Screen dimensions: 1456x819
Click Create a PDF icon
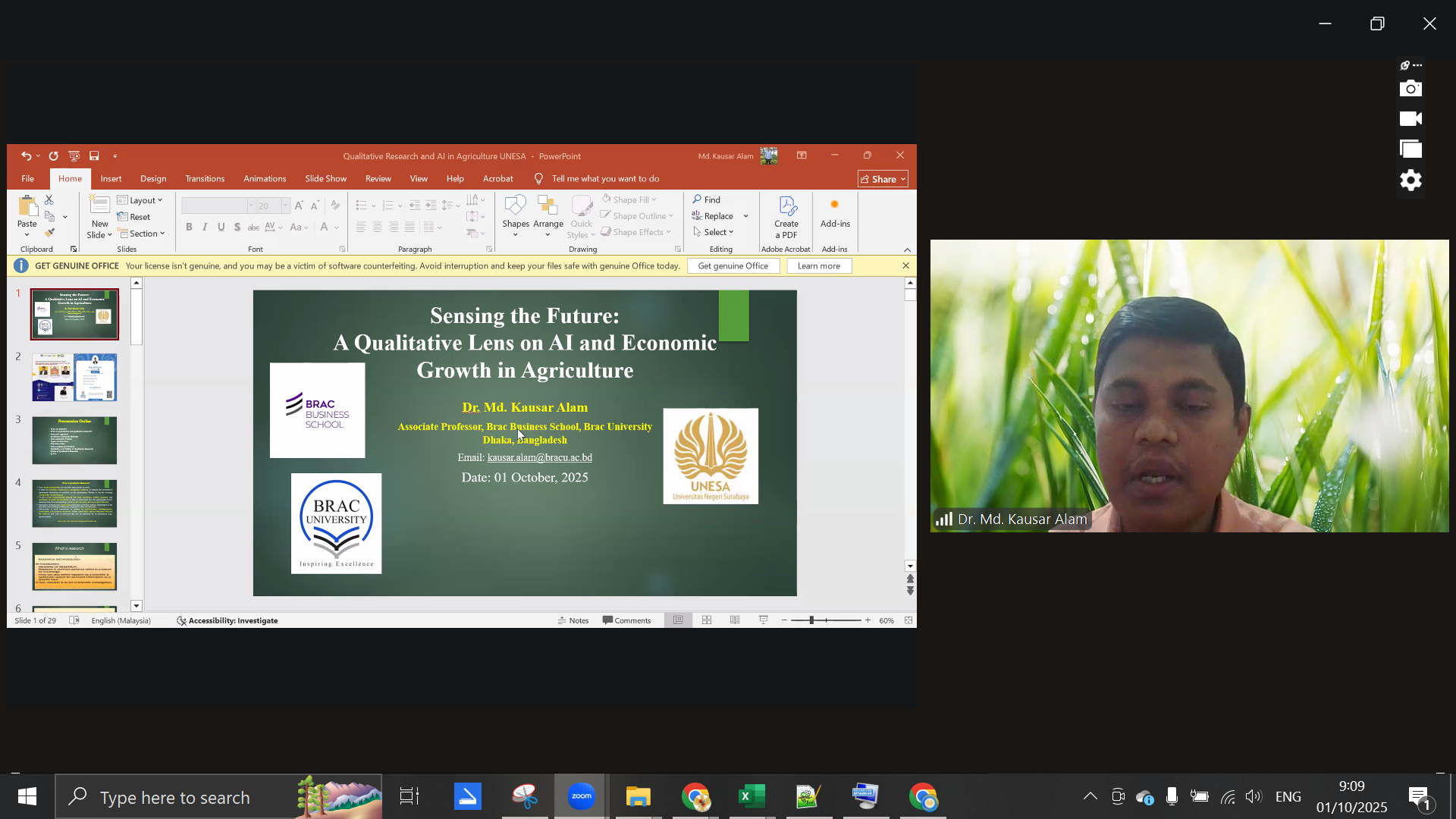(786, 207)
